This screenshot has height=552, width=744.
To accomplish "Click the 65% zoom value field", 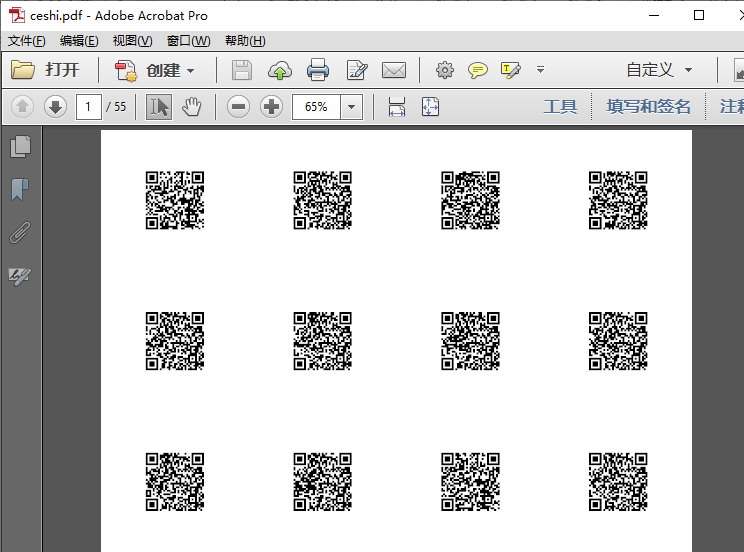I will (316, 106).
